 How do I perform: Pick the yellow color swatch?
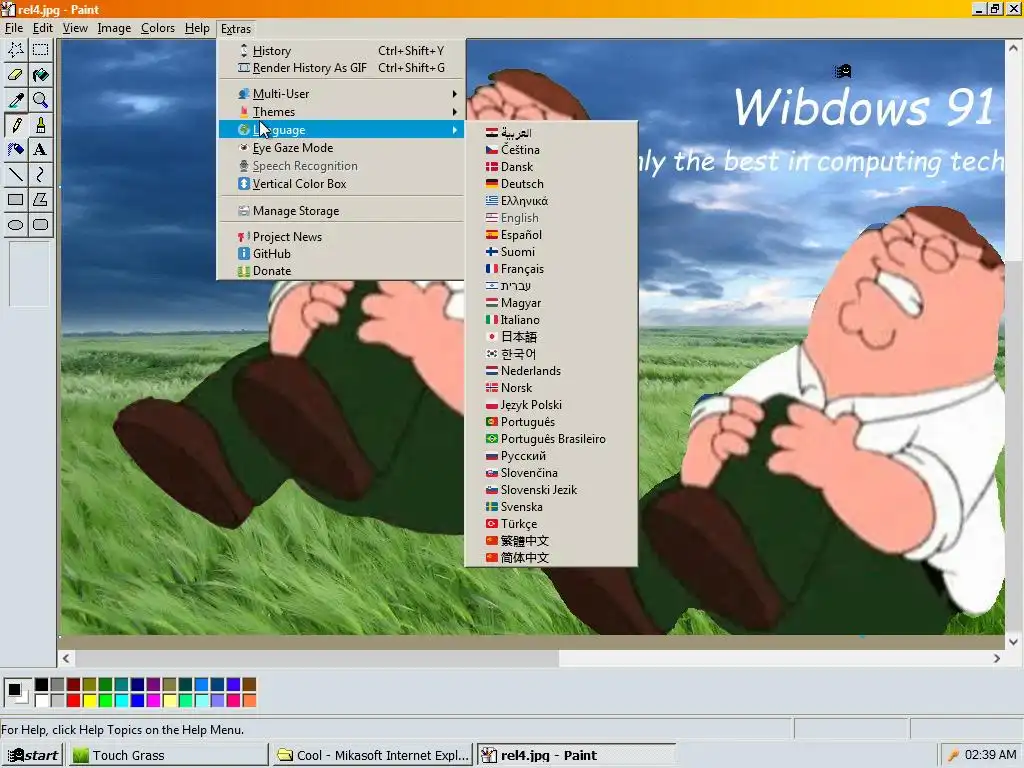tap(89, 701)
